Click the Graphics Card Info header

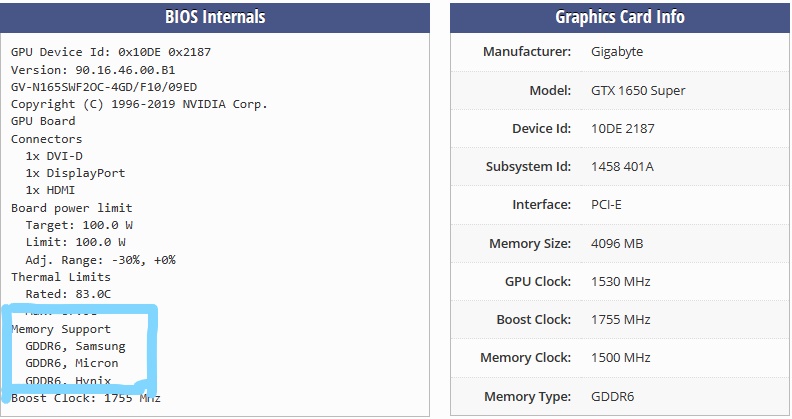pos(620,17)
